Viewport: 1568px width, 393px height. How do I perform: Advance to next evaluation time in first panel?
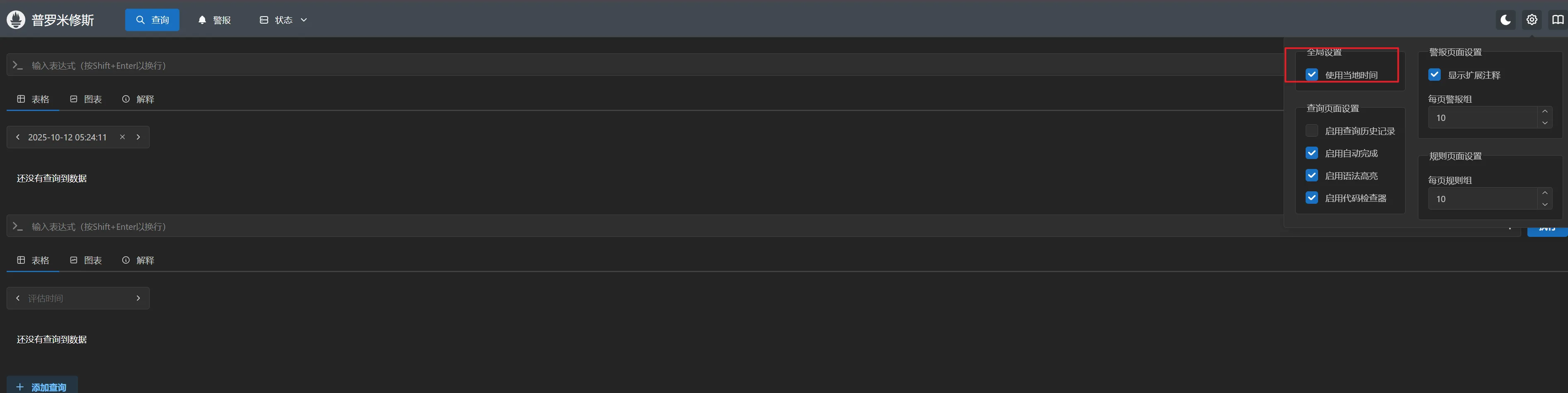click(138, 137)
